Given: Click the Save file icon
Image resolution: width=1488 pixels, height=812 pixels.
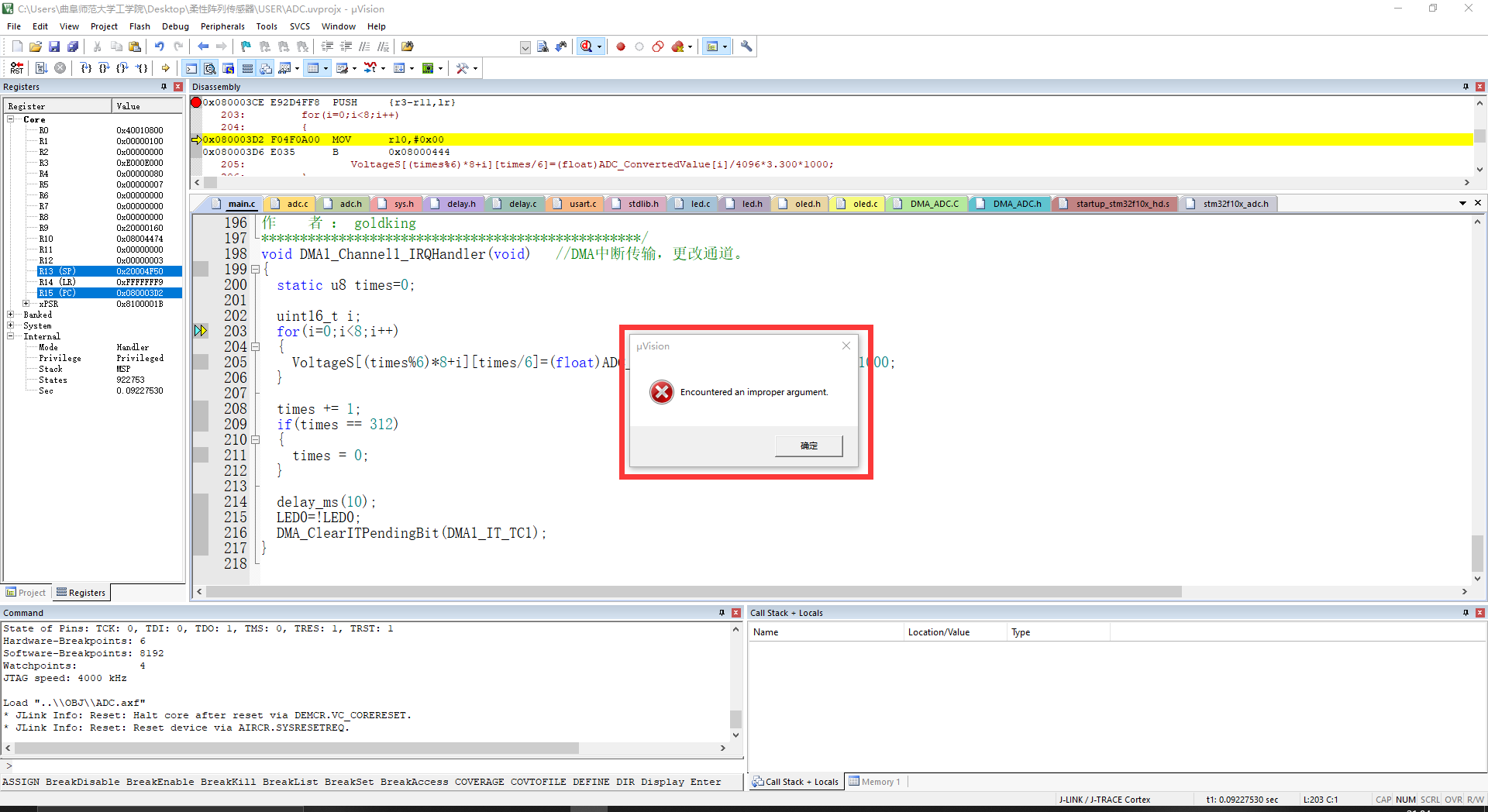Looking at the screenshot, I should click(54, 46).
